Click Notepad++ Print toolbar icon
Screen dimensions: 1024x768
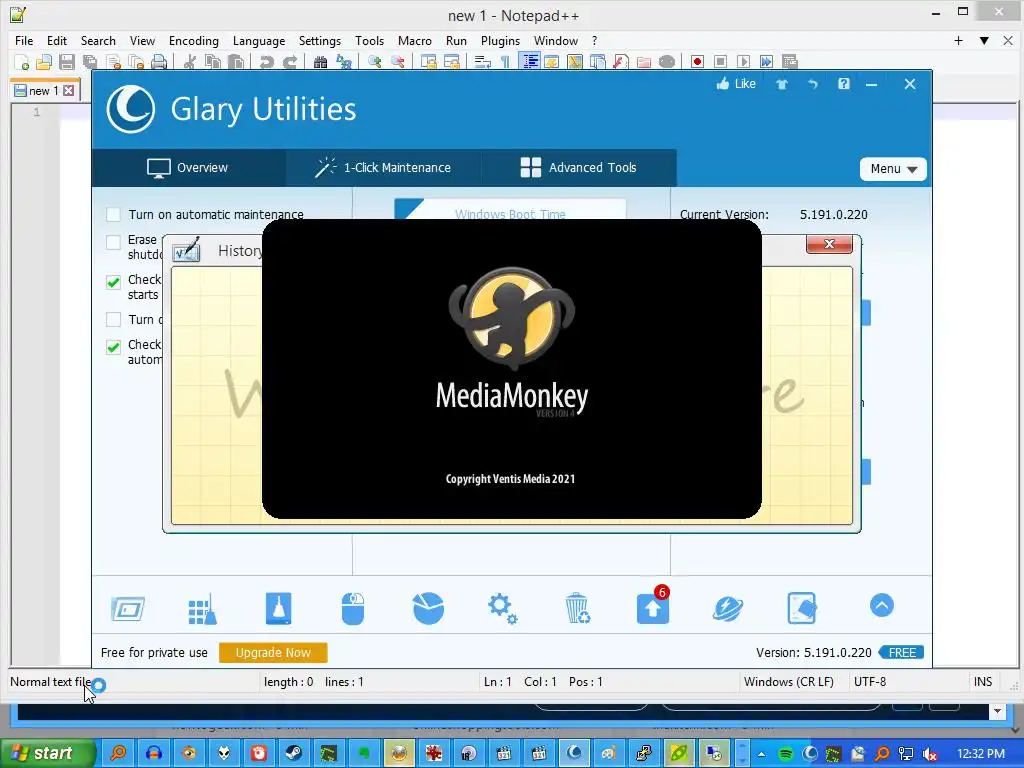coord(159,62)
